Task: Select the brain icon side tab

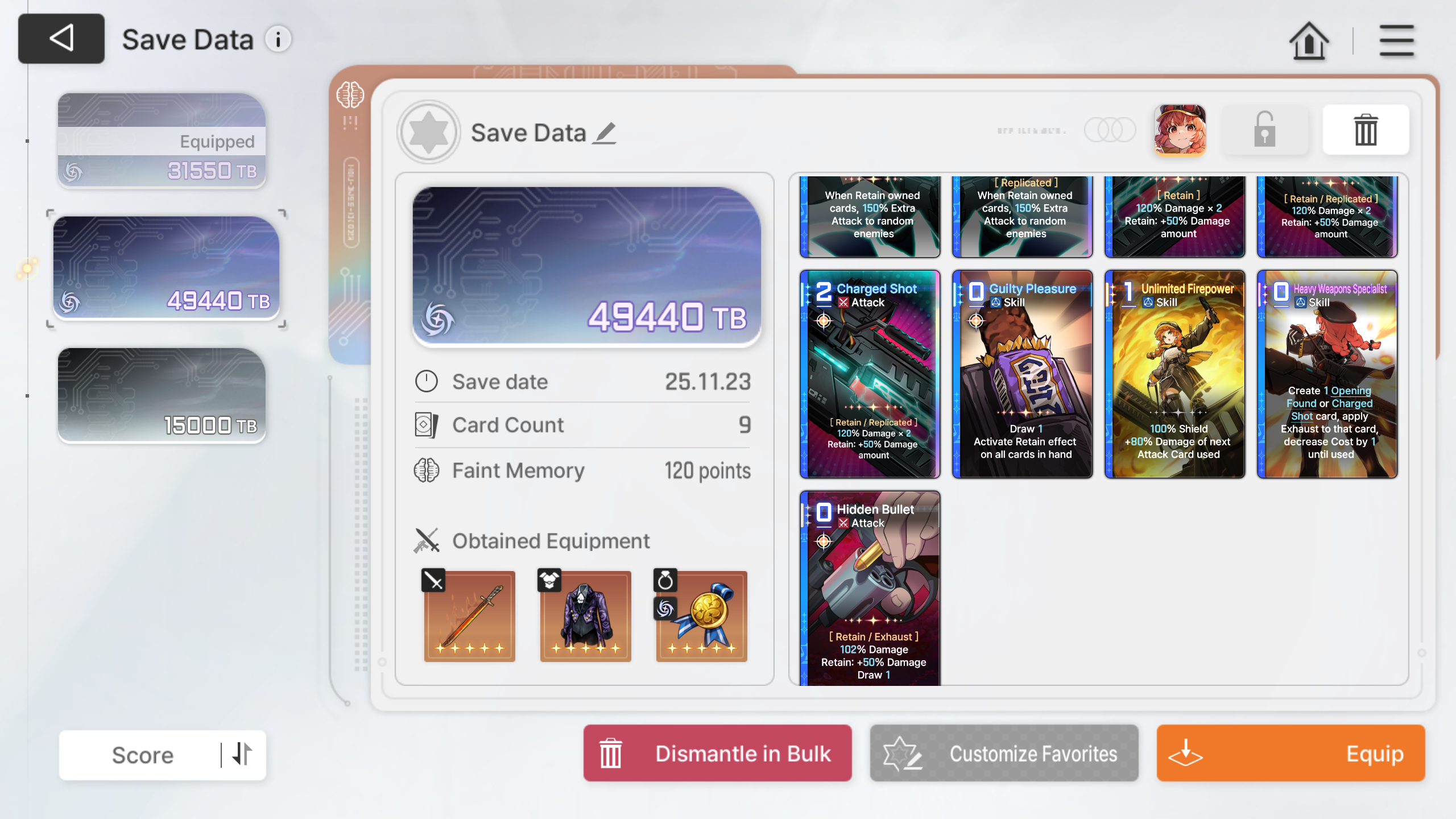Action: 350,95
